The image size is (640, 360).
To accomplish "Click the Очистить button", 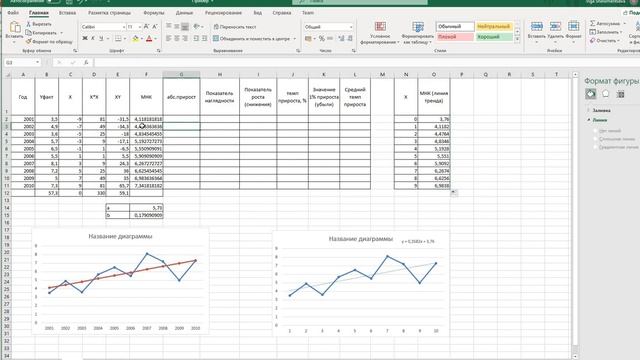I will [603, 40].
